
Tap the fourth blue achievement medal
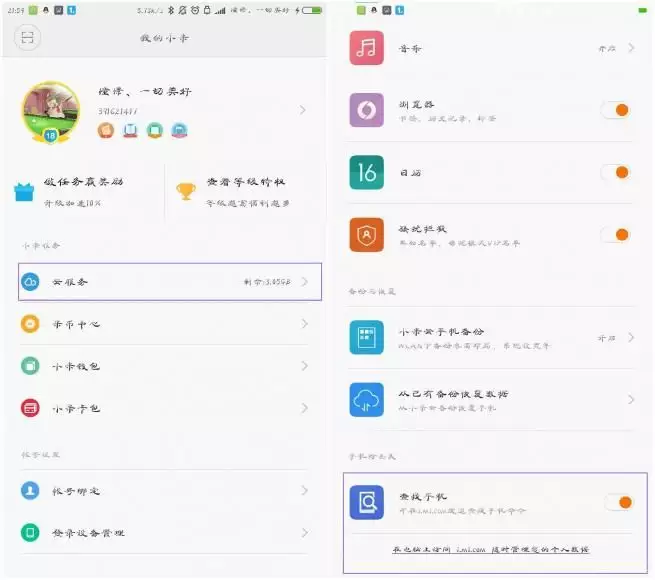coord(179,130)
